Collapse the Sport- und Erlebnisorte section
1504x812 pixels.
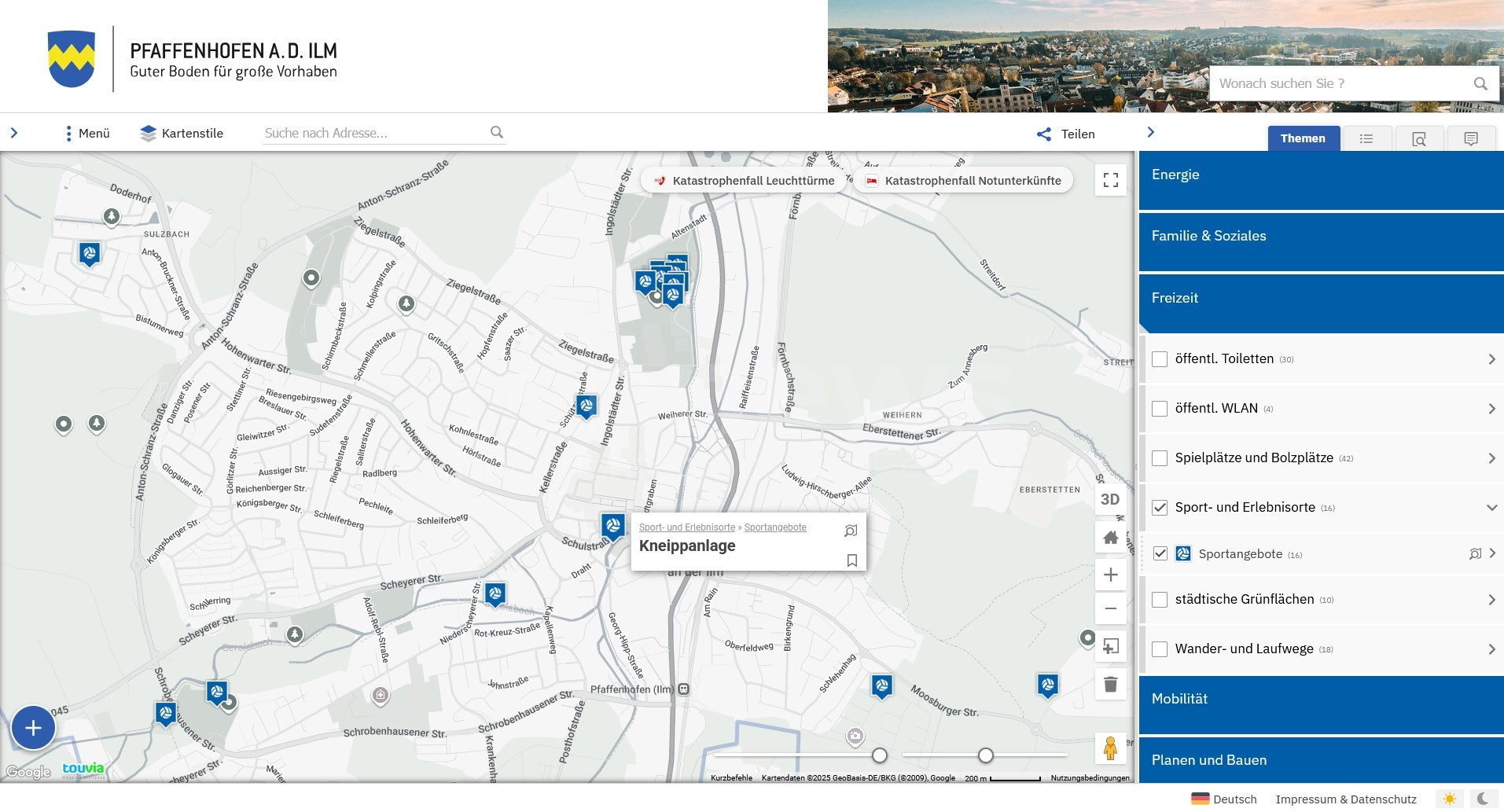pyautogui.click(x=1491, y=508)
